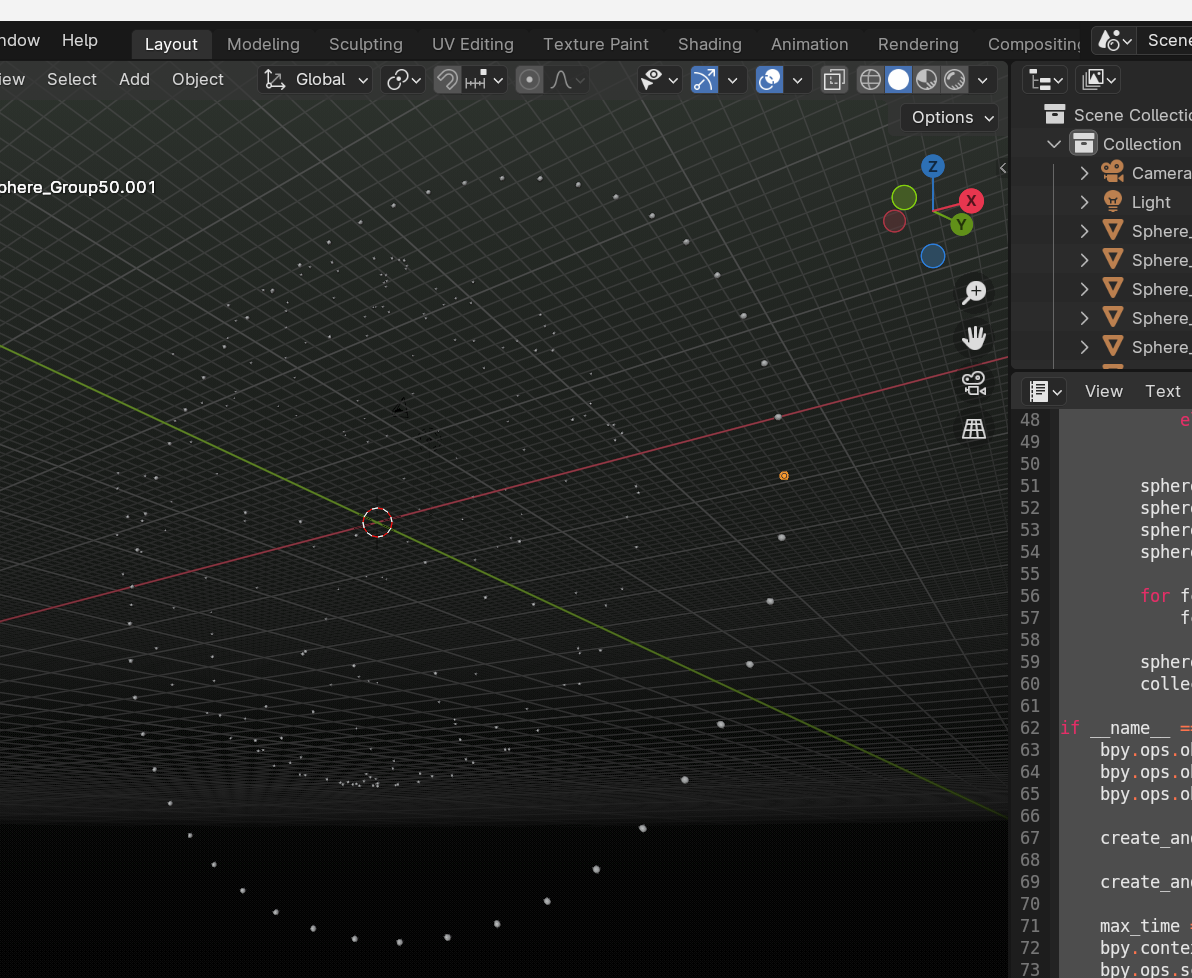This screenshot has width=1192, height=978.
Task: Switch to Wireframe viewport shading
Action: click(870, 79)
